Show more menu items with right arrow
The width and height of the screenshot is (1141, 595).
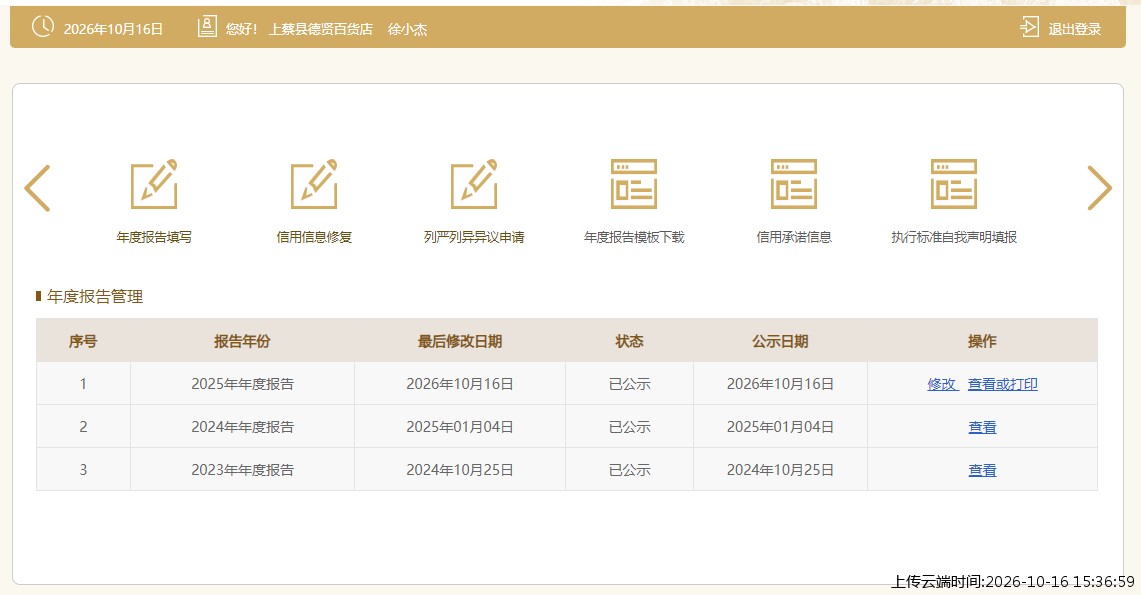click(1100, 188)
